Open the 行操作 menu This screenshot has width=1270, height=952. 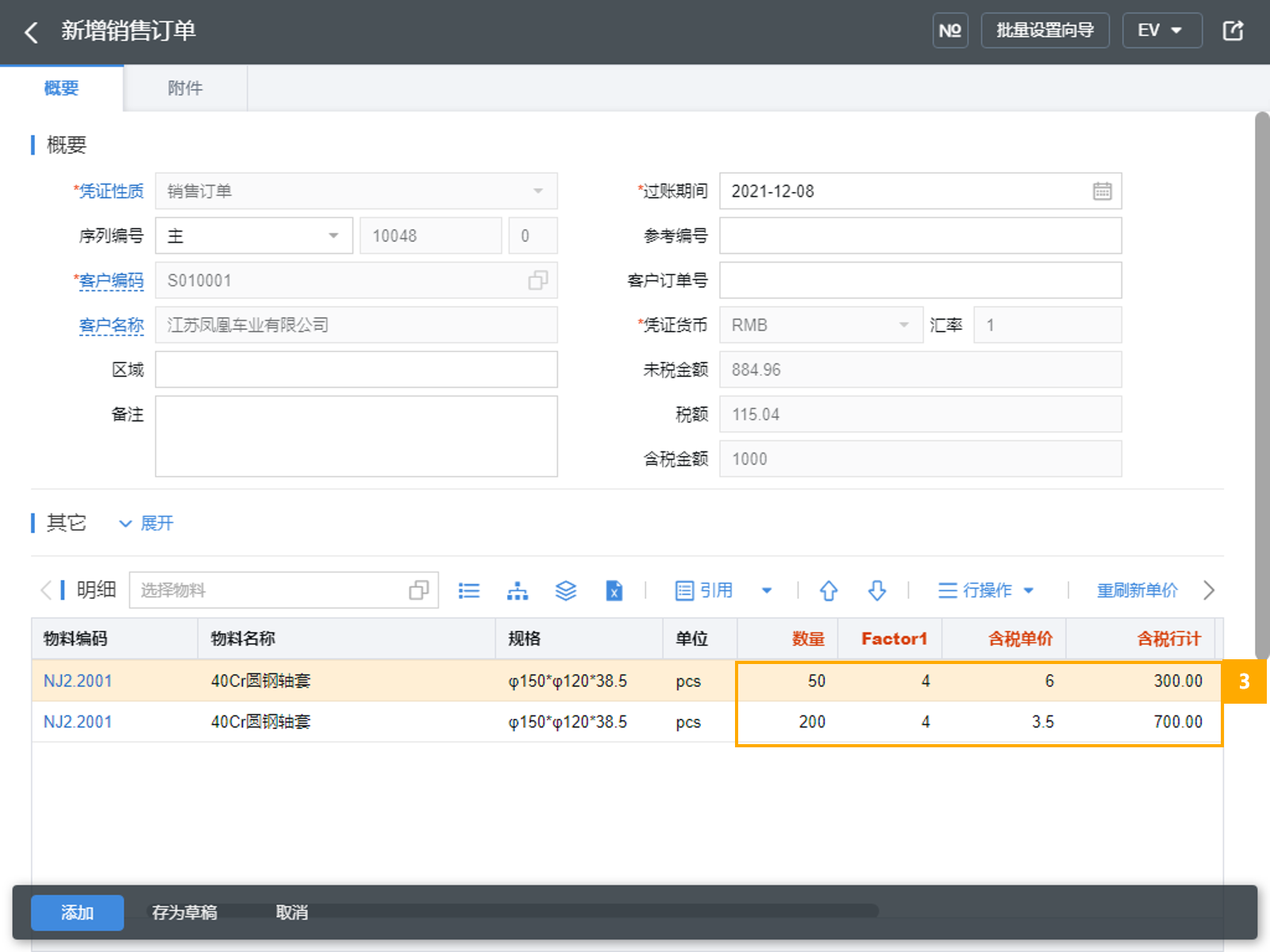986,590
